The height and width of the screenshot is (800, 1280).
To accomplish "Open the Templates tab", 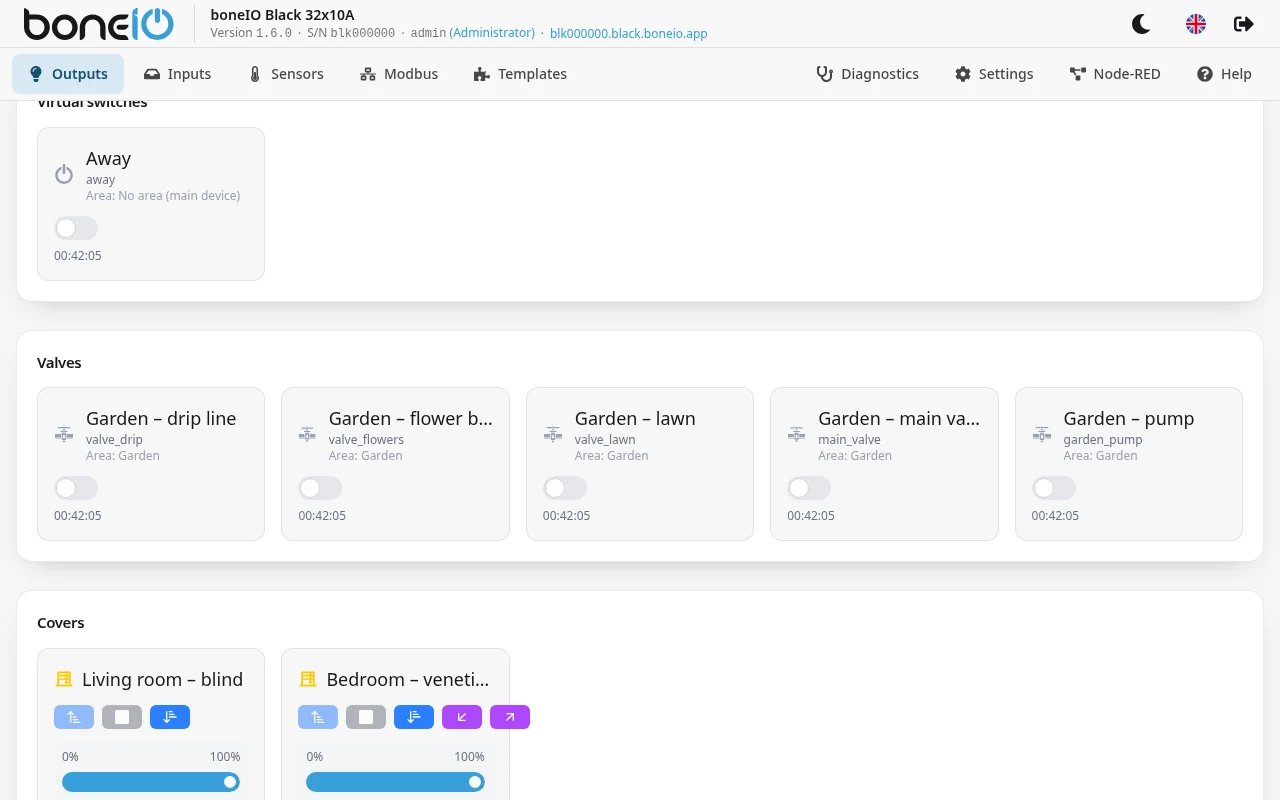I will (x=520, y=74).
